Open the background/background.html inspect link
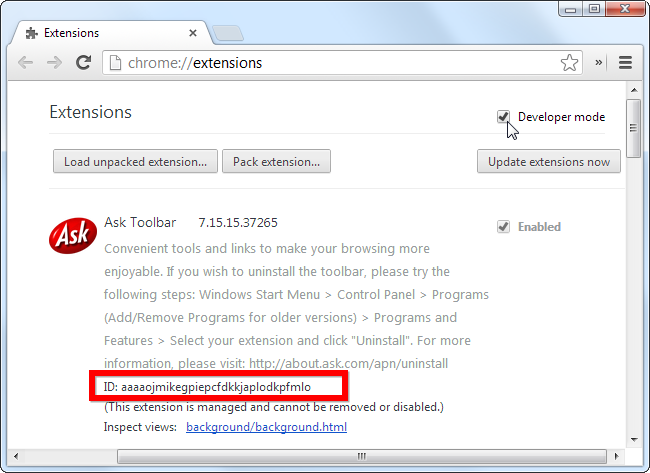This screenshot has width=650, height=473. [x=267, y=427]
